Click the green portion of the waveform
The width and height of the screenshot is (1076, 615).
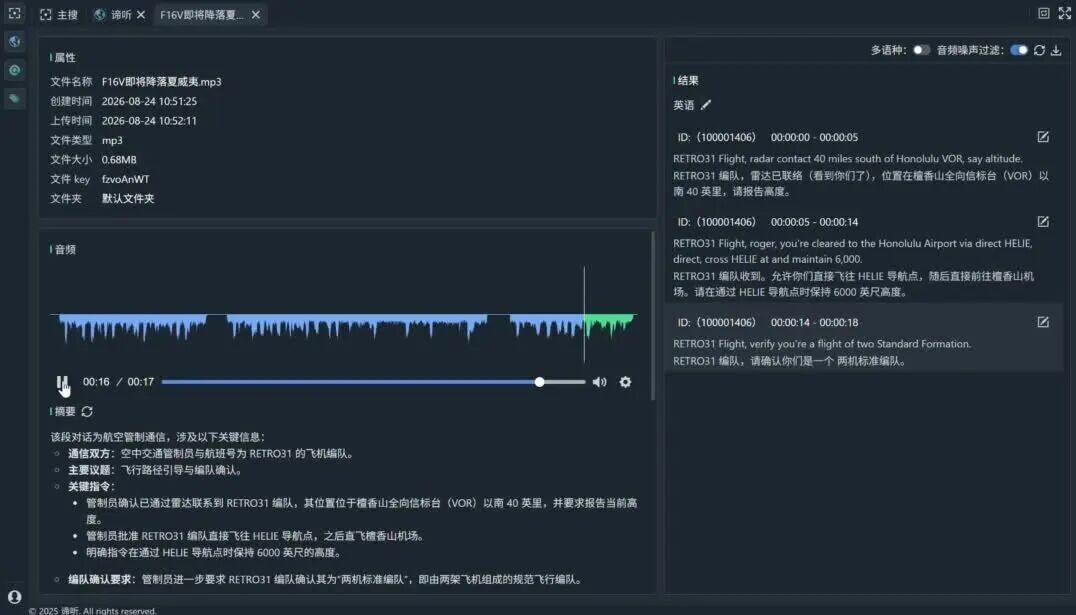coord(609,324)
